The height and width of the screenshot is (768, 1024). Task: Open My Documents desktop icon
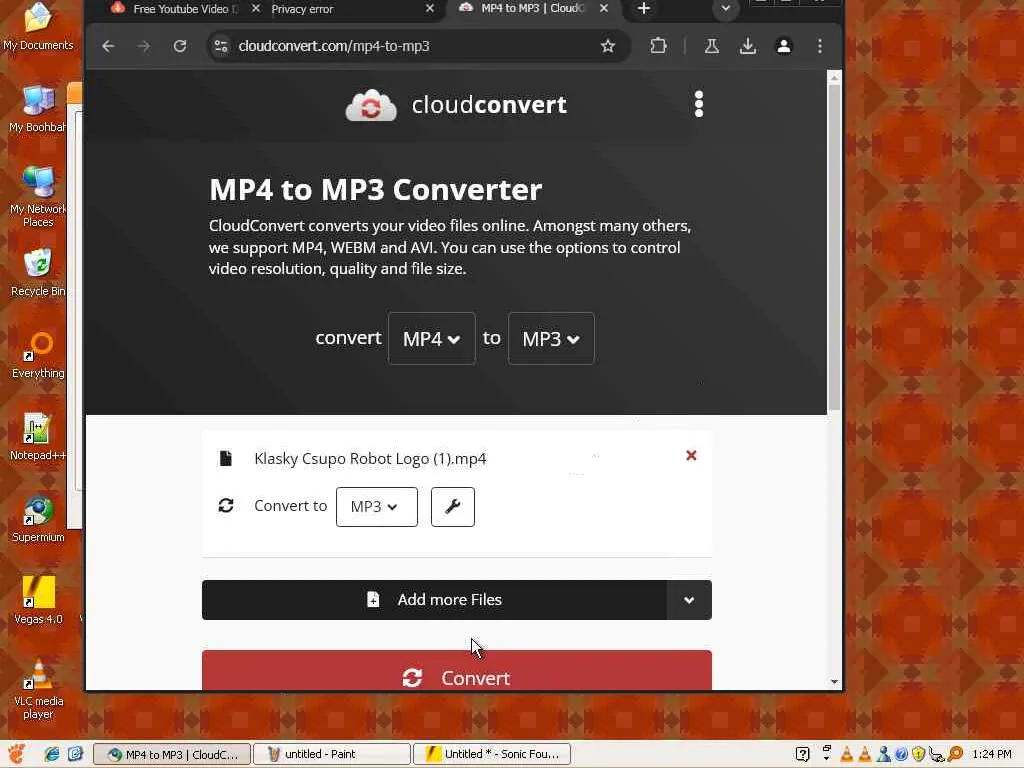(38, 27)
